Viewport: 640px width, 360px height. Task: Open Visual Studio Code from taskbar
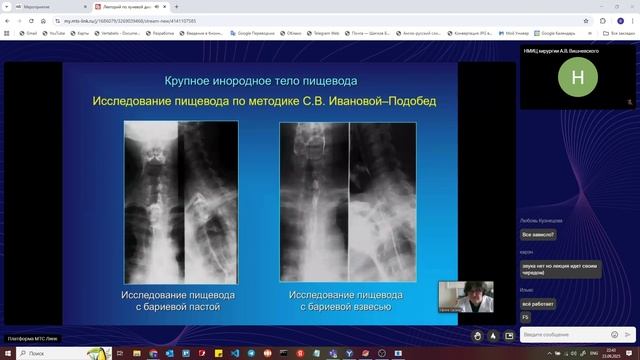coord(235,353)
